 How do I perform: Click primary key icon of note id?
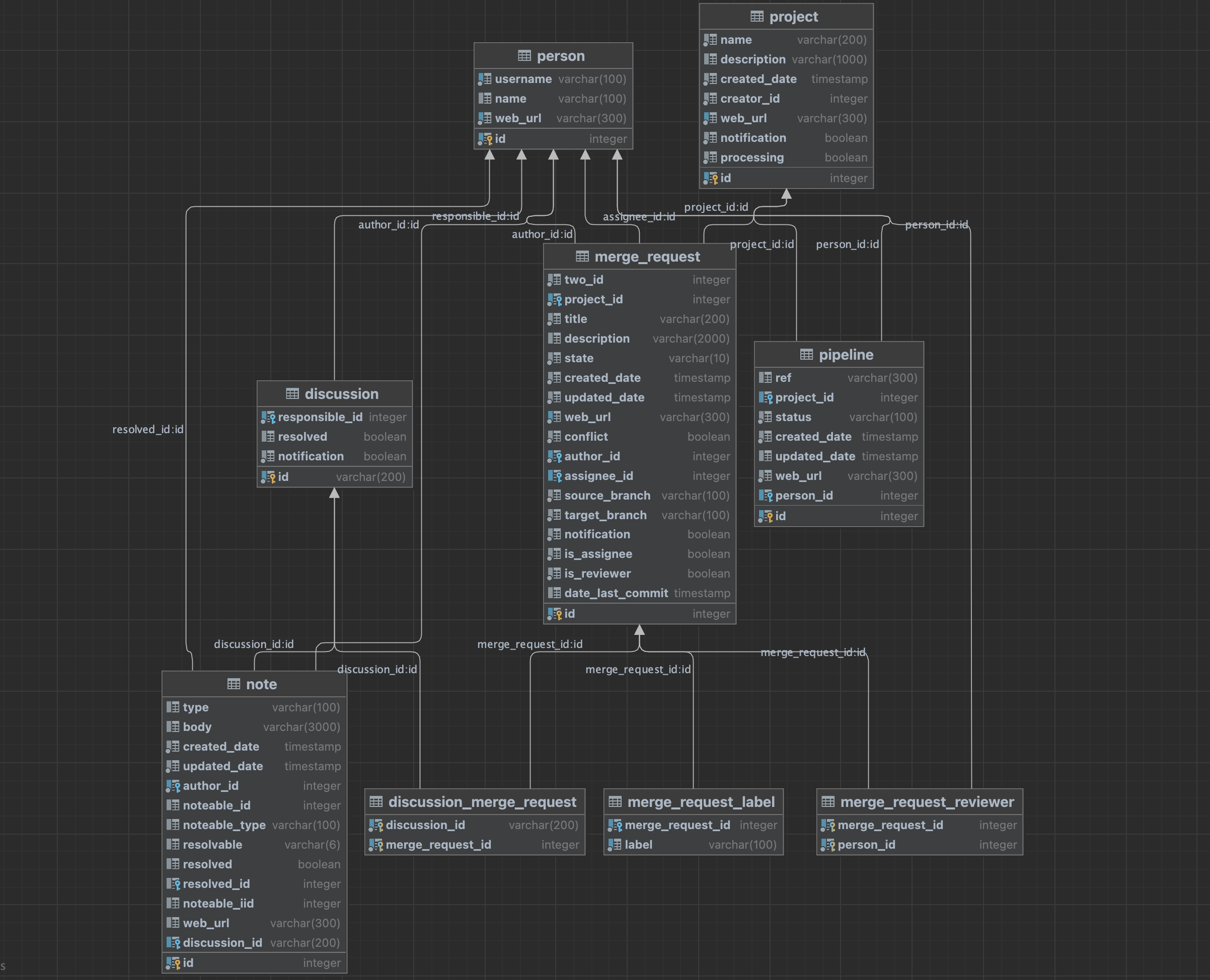pos(174,963)
